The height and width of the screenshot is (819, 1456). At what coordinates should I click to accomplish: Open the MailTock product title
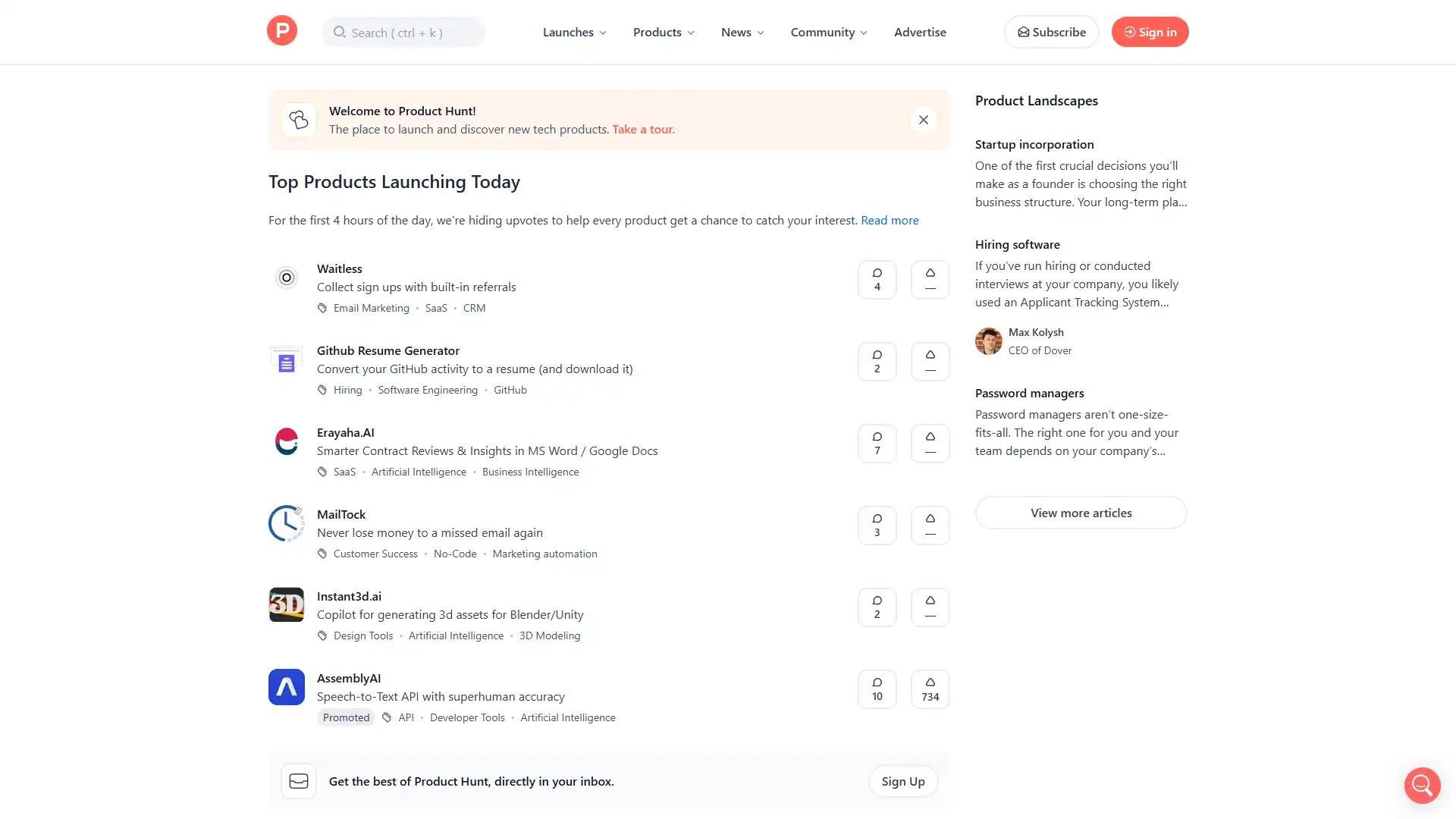340,514
